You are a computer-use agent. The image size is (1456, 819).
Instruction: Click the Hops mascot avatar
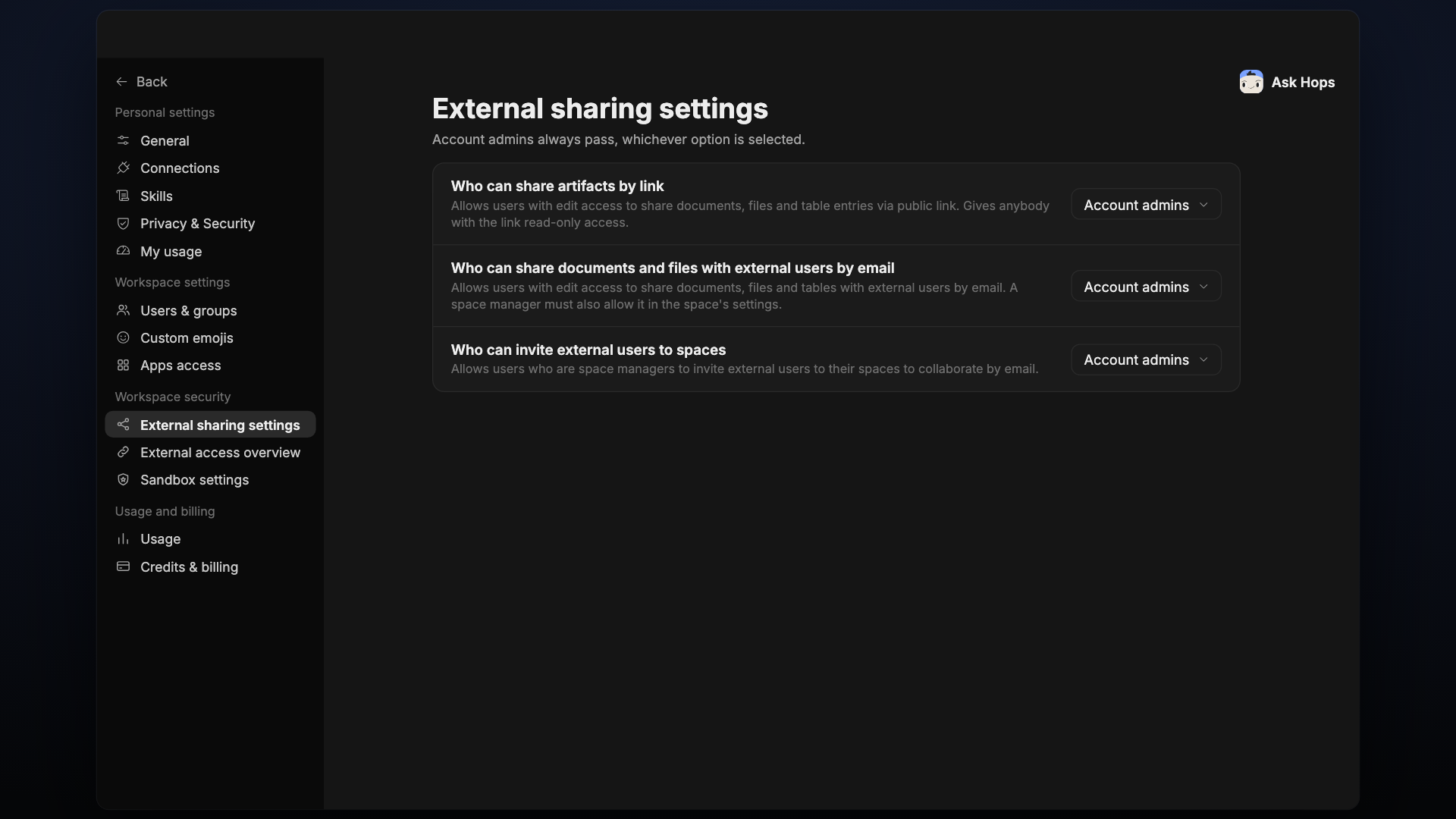click(x=1251, y=82)
